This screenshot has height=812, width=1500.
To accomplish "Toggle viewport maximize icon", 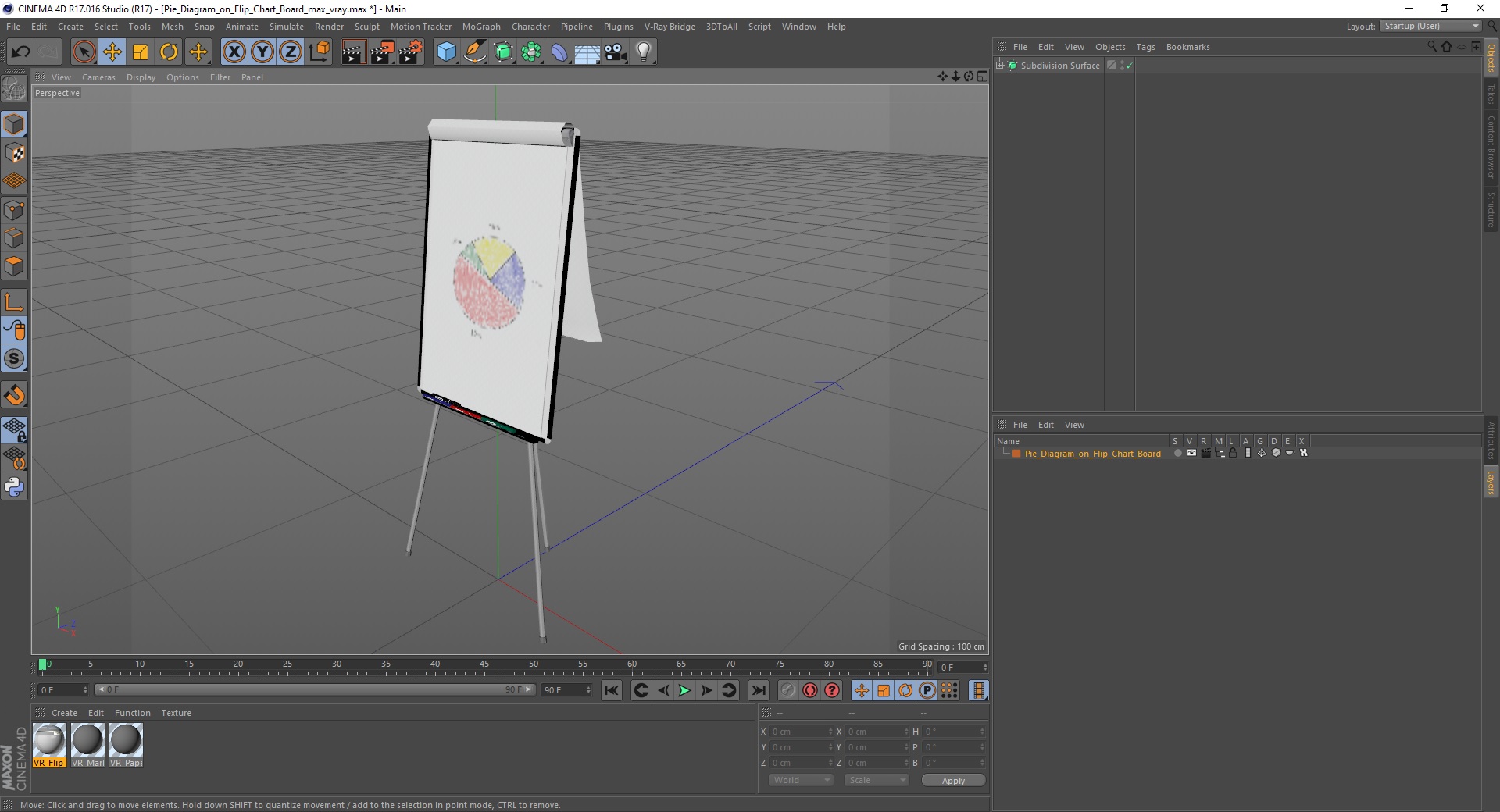I will 982,77.
